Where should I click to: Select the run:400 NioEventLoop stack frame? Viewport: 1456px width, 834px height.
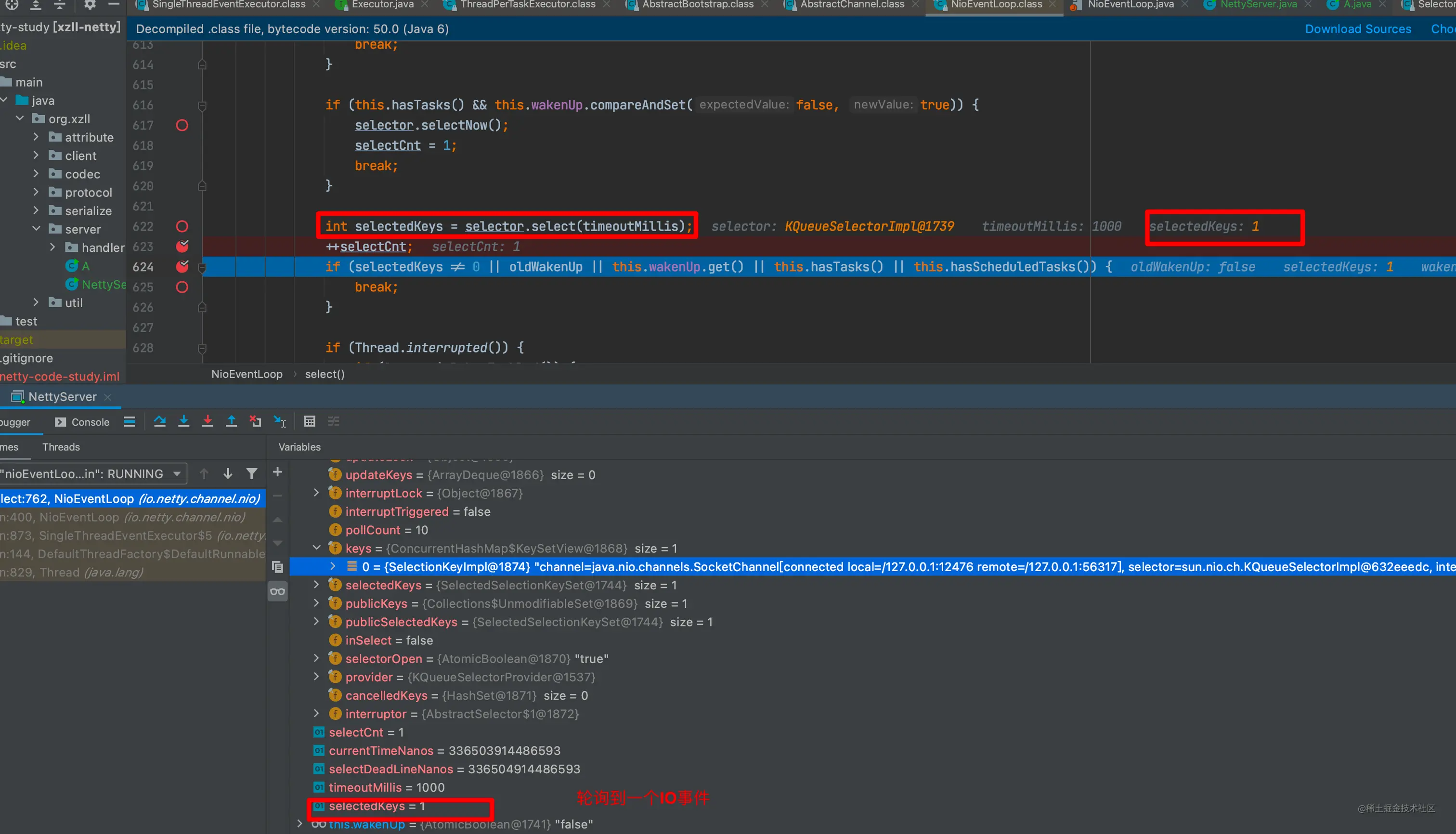(132, 517)
